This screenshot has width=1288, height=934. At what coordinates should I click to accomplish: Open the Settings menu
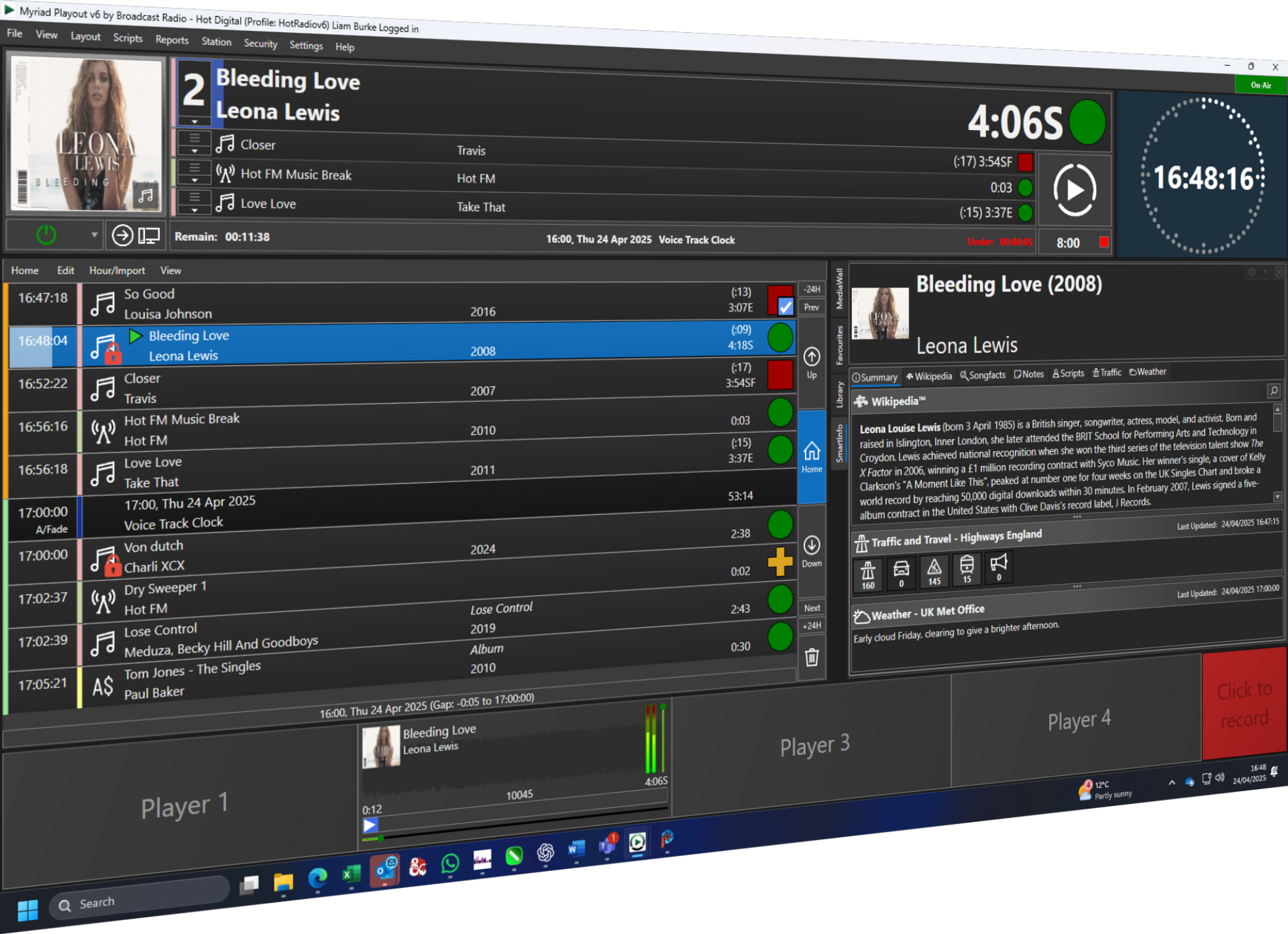306,45
